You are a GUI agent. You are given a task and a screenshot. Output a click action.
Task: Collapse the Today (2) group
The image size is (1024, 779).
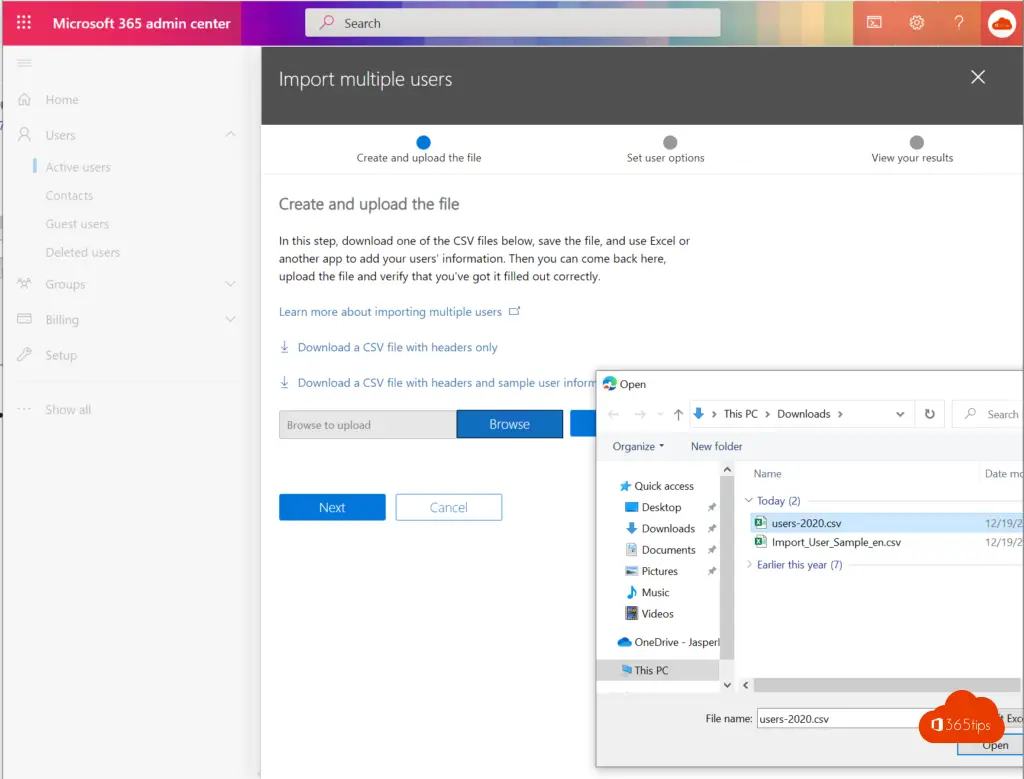pyautogui.click(x=749, y=501)
